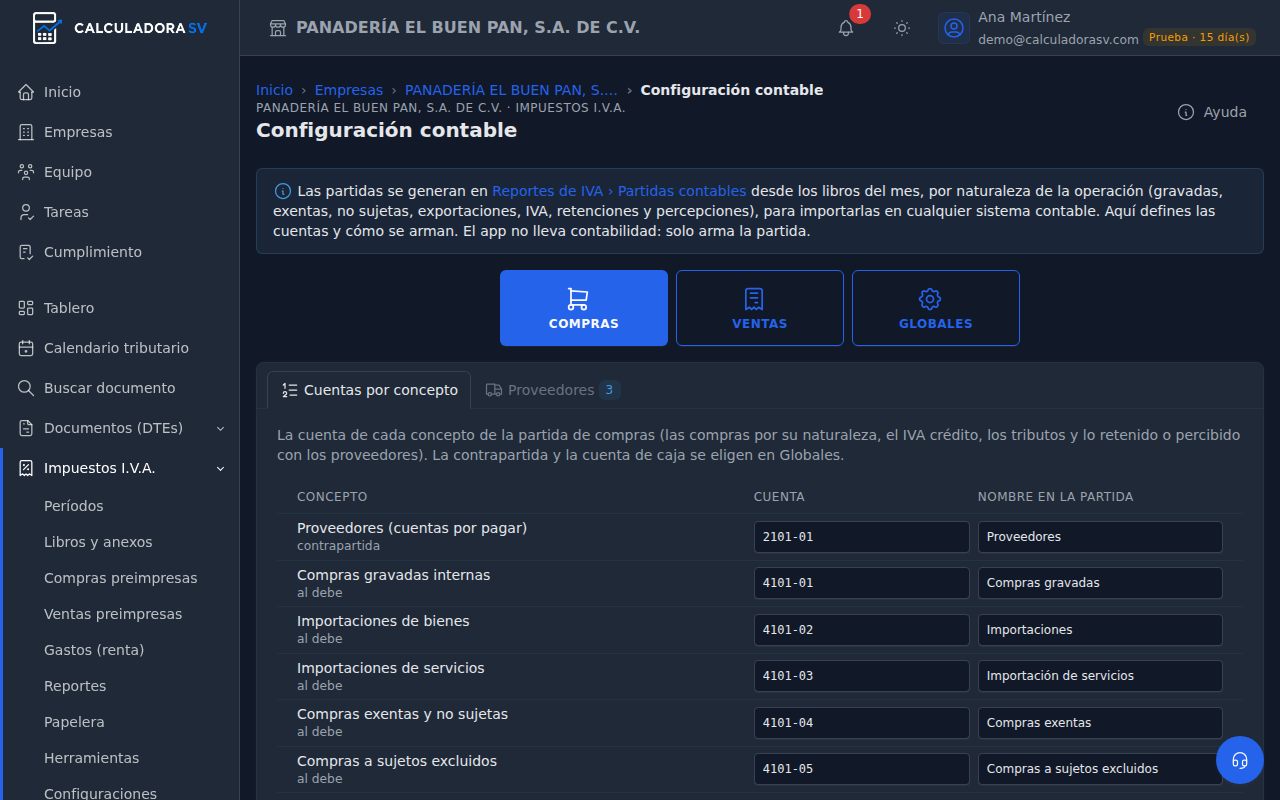
Task: Open the GLOBALES configuration section
Action: coord(936,308)
